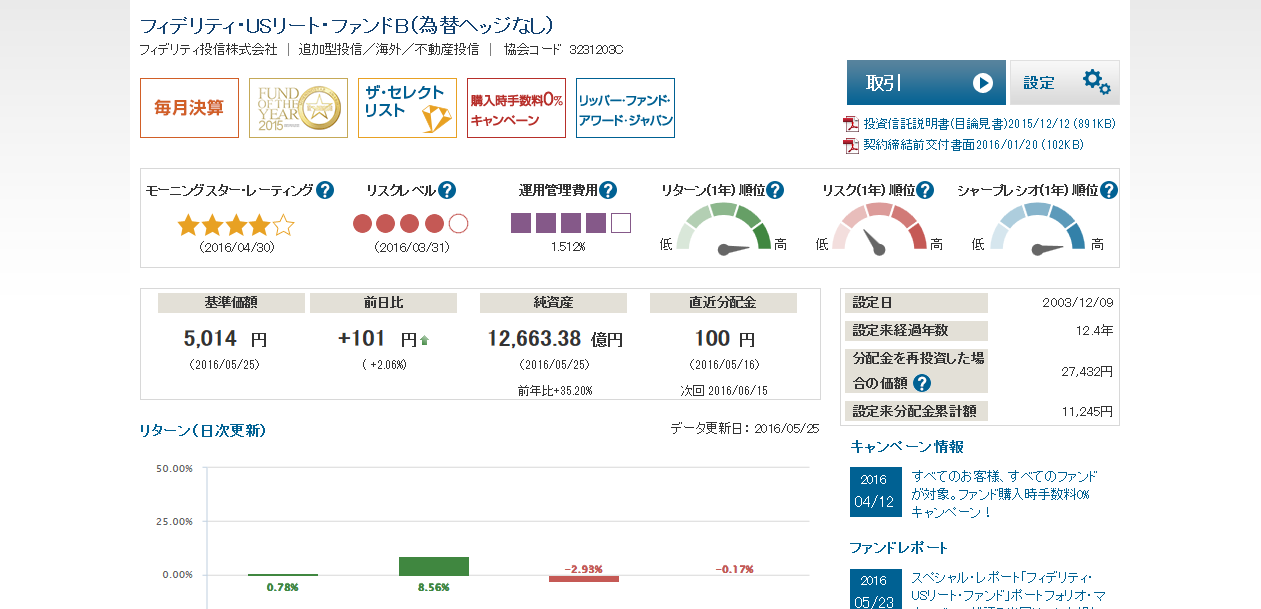
Task: Click the red -2.93% return bar
Action: (584, 579)
